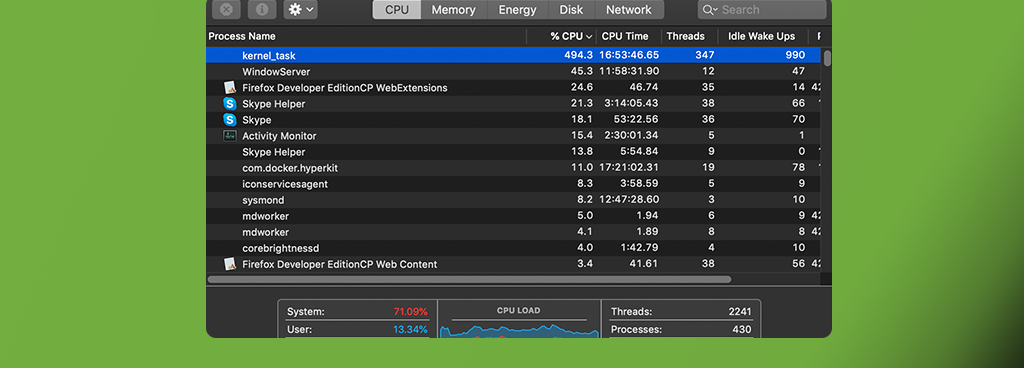The image size is (1024, 368).
Task: Click the Quit process X icon
Action: click(x=226, y=10)
